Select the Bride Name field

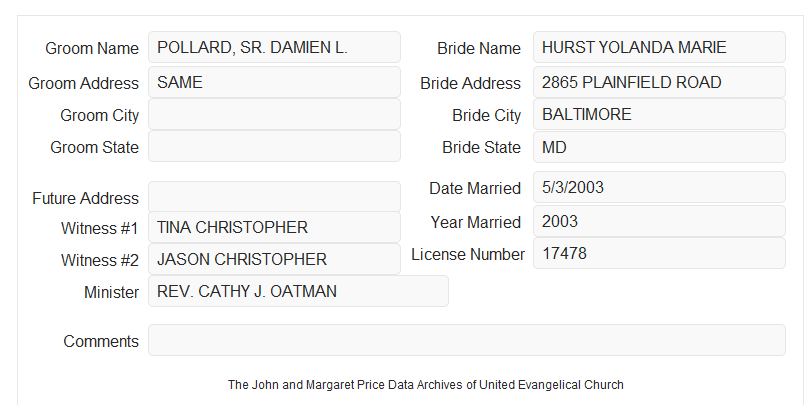coord(659,47)
